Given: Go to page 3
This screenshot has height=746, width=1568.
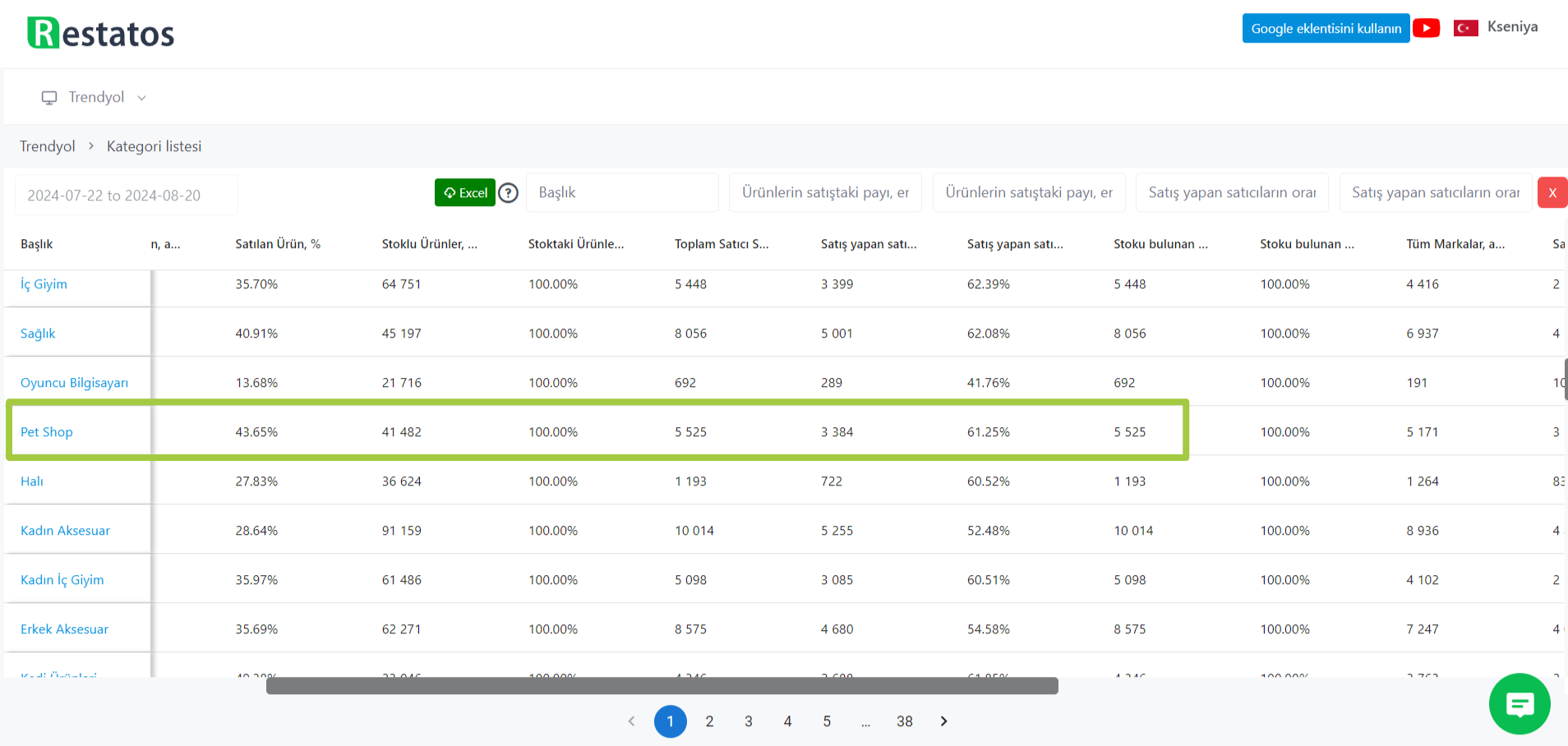Looking at the screenshot, I should [749, 721].
